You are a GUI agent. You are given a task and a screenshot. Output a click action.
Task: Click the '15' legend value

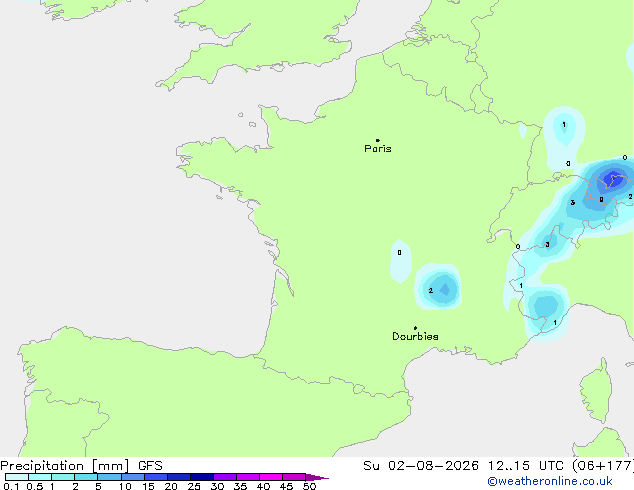[x=148, y=486]
